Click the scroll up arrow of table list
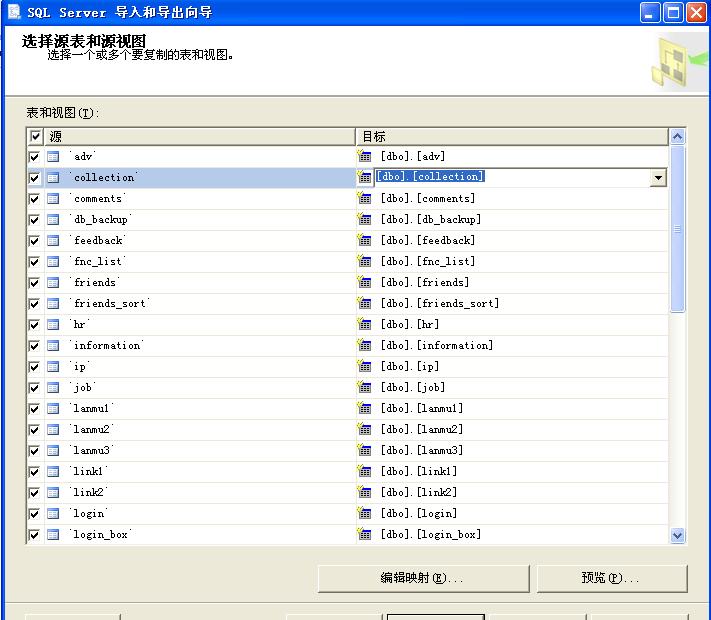Image resolution: width=711 pixels, height=620 pixels. coord(677,137)
